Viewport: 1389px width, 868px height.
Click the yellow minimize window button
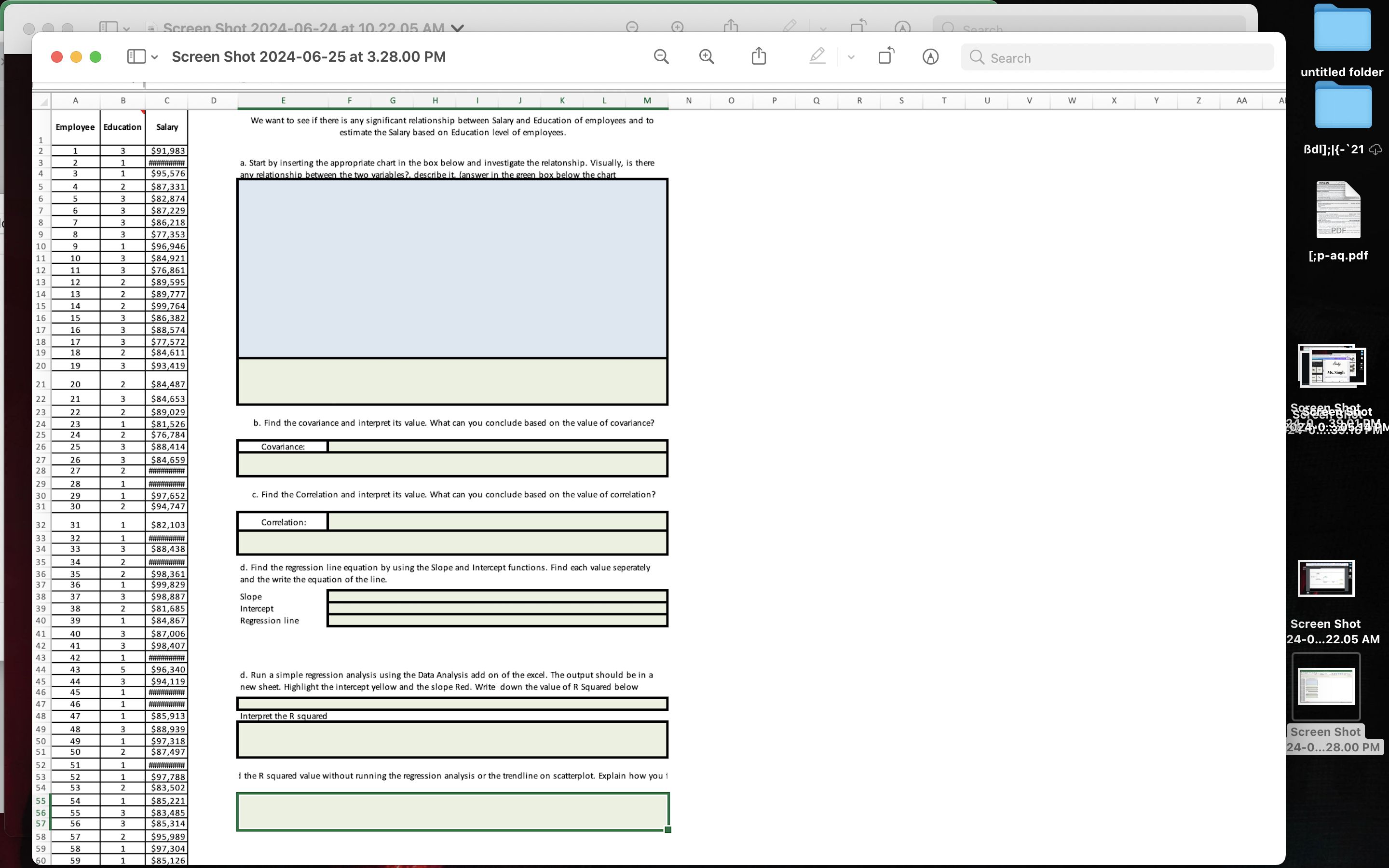pos(76,57)
